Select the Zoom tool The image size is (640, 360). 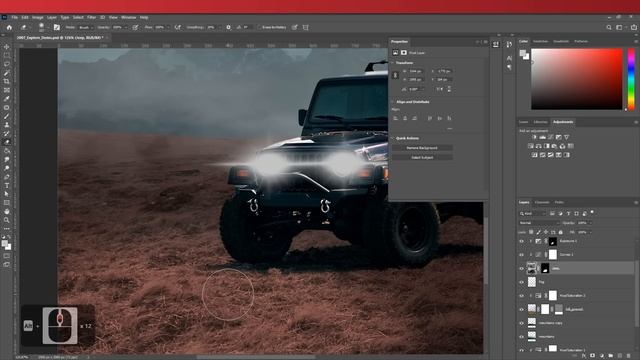(7, 220)
